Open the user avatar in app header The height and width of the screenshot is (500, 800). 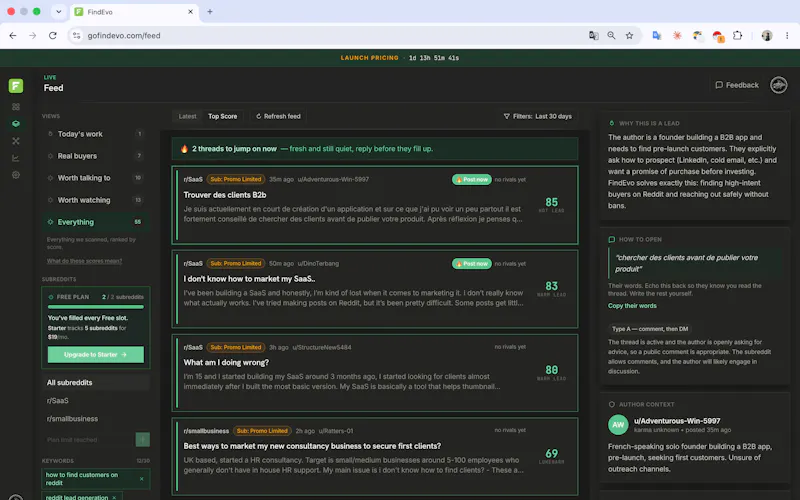(779, 85)
